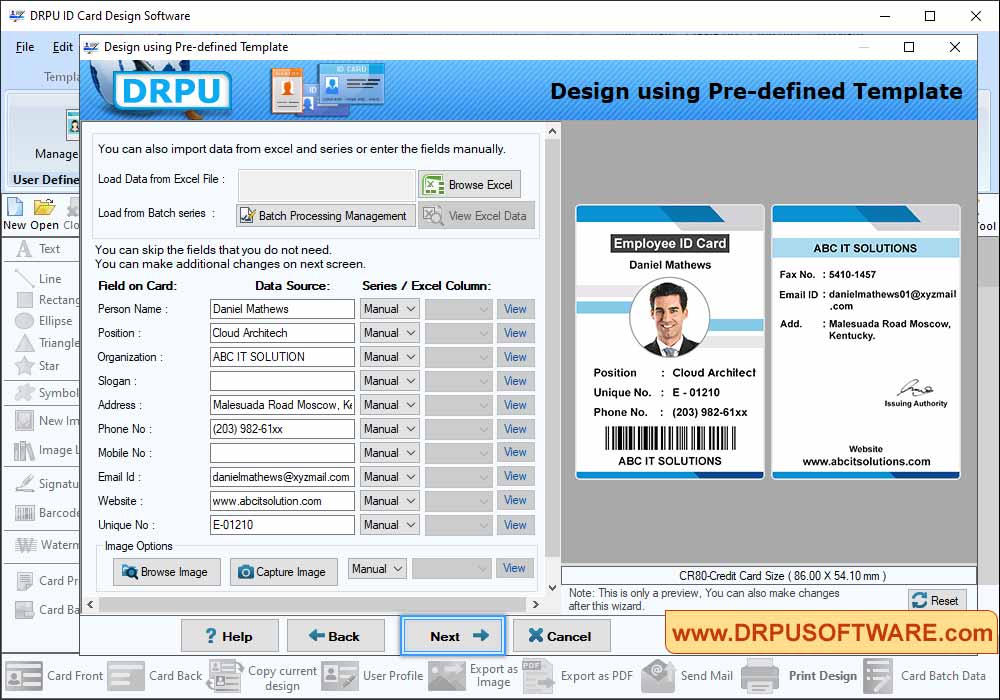Click the Email Id input field
Viewport: 1000px width, 700px height.
tap(282, 477)
